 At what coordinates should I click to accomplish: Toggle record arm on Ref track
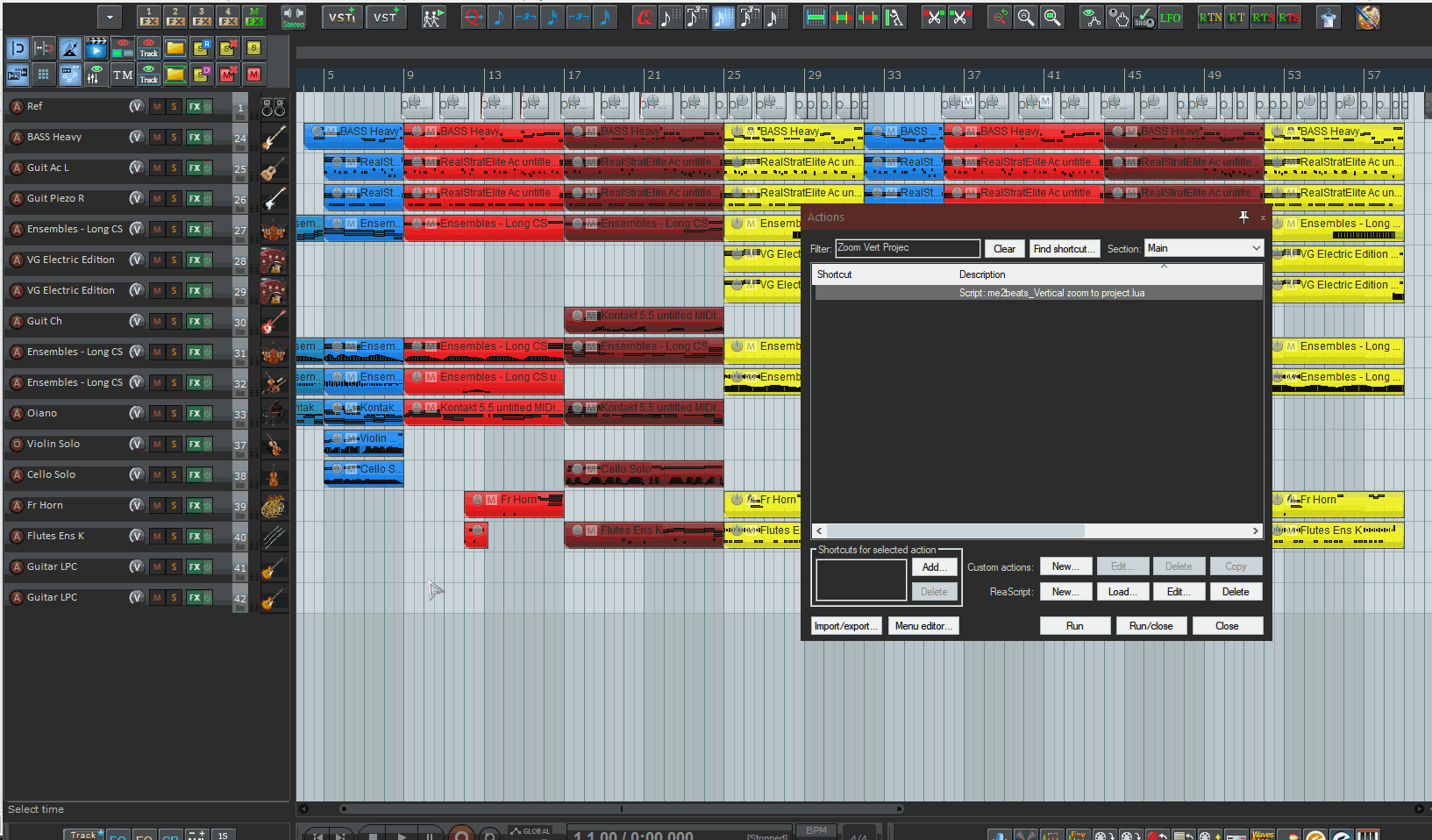tap(16, 107)
